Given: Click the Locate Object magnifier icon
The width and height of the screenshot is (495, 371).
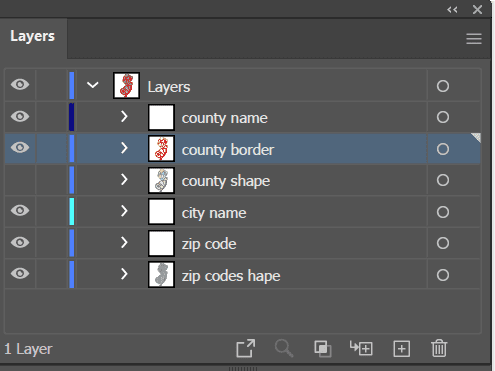Looking at the screenshot, I should (284, 349).
